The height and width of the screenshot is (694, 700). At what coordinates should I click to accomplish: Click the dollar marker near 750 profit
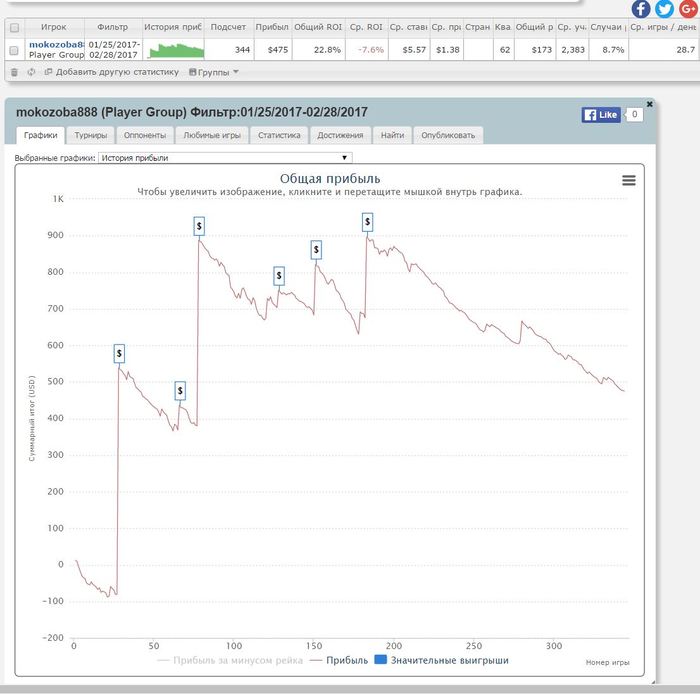pyautogui.click(x=279, y=276)
